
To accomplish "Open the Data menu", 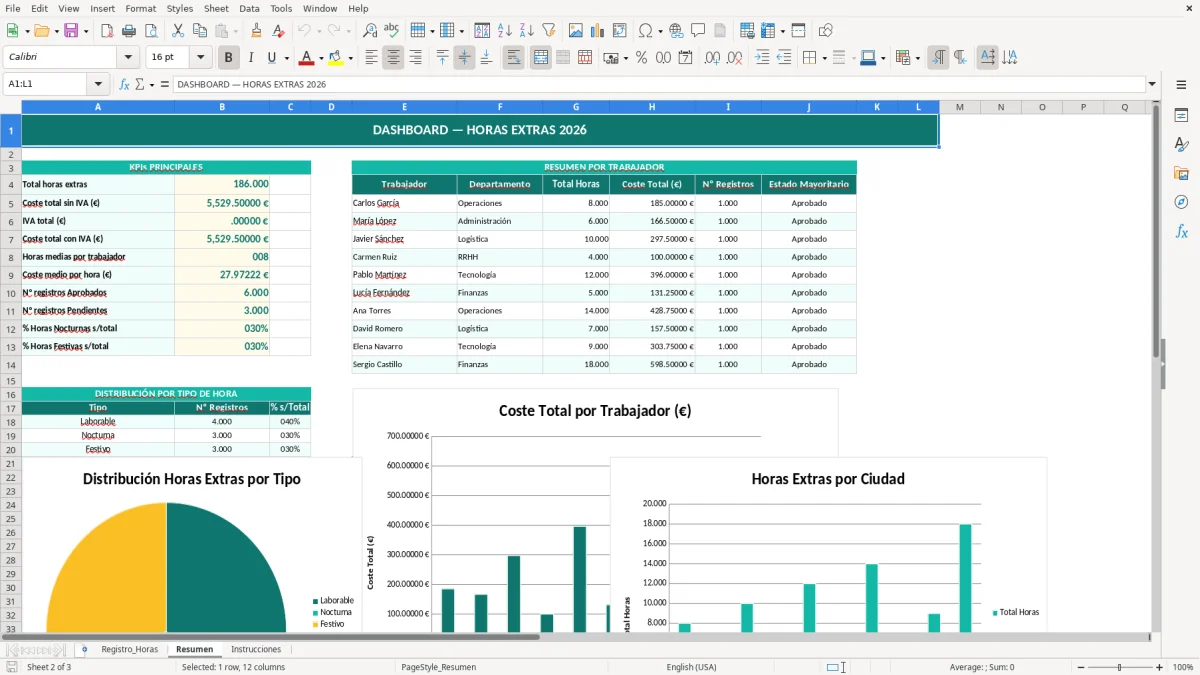I will pos(249,8).
